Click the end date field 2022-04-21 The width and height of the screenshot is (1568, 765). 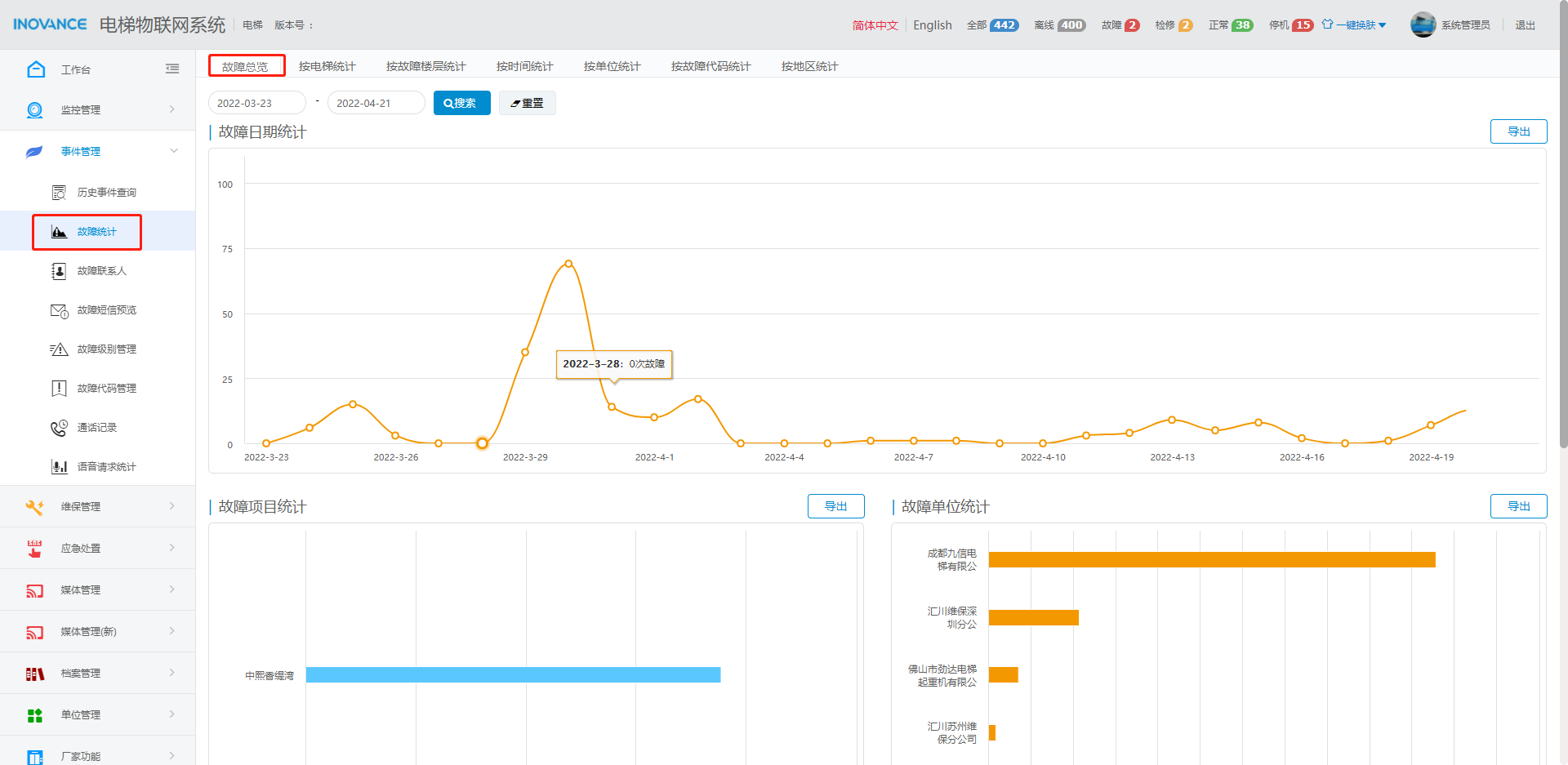click(376, 103)
